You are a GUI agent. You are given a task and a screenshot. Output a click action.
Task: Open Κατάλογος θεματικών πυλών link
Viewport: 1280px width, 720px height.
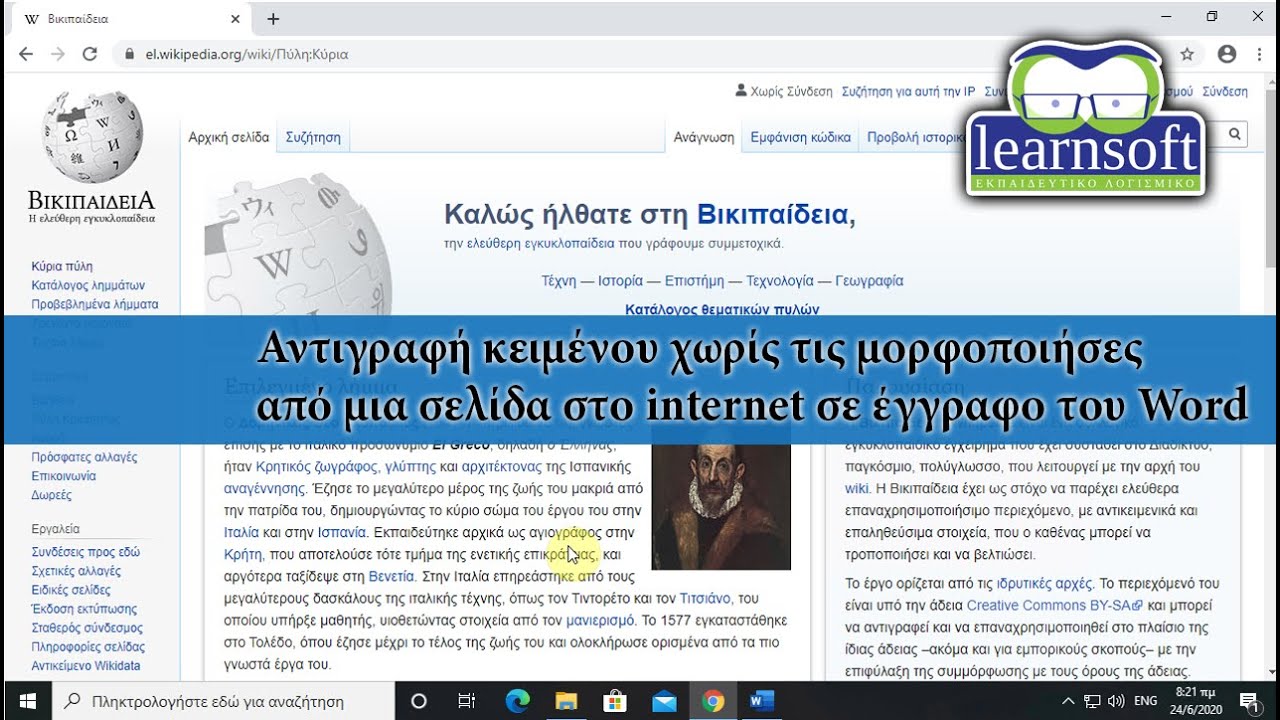(722, 309)
